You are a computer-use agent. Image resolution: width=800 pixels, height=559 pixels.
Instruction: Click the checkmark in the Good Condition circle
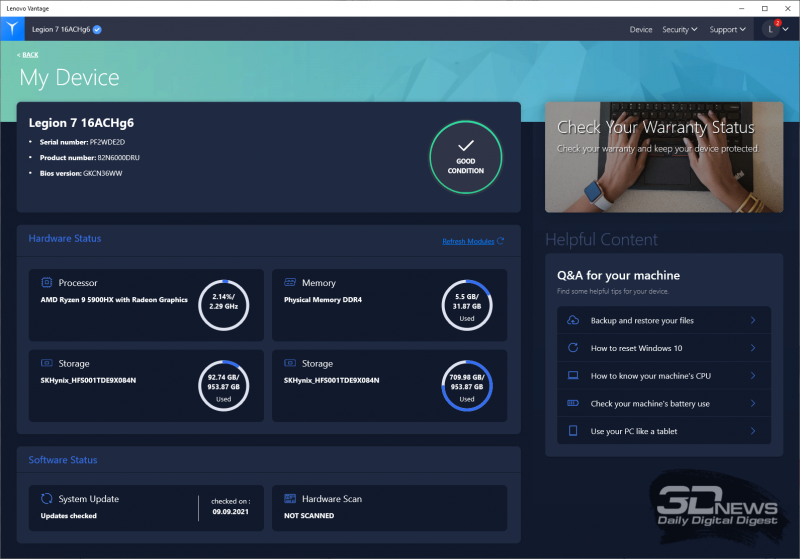[466, 145]
